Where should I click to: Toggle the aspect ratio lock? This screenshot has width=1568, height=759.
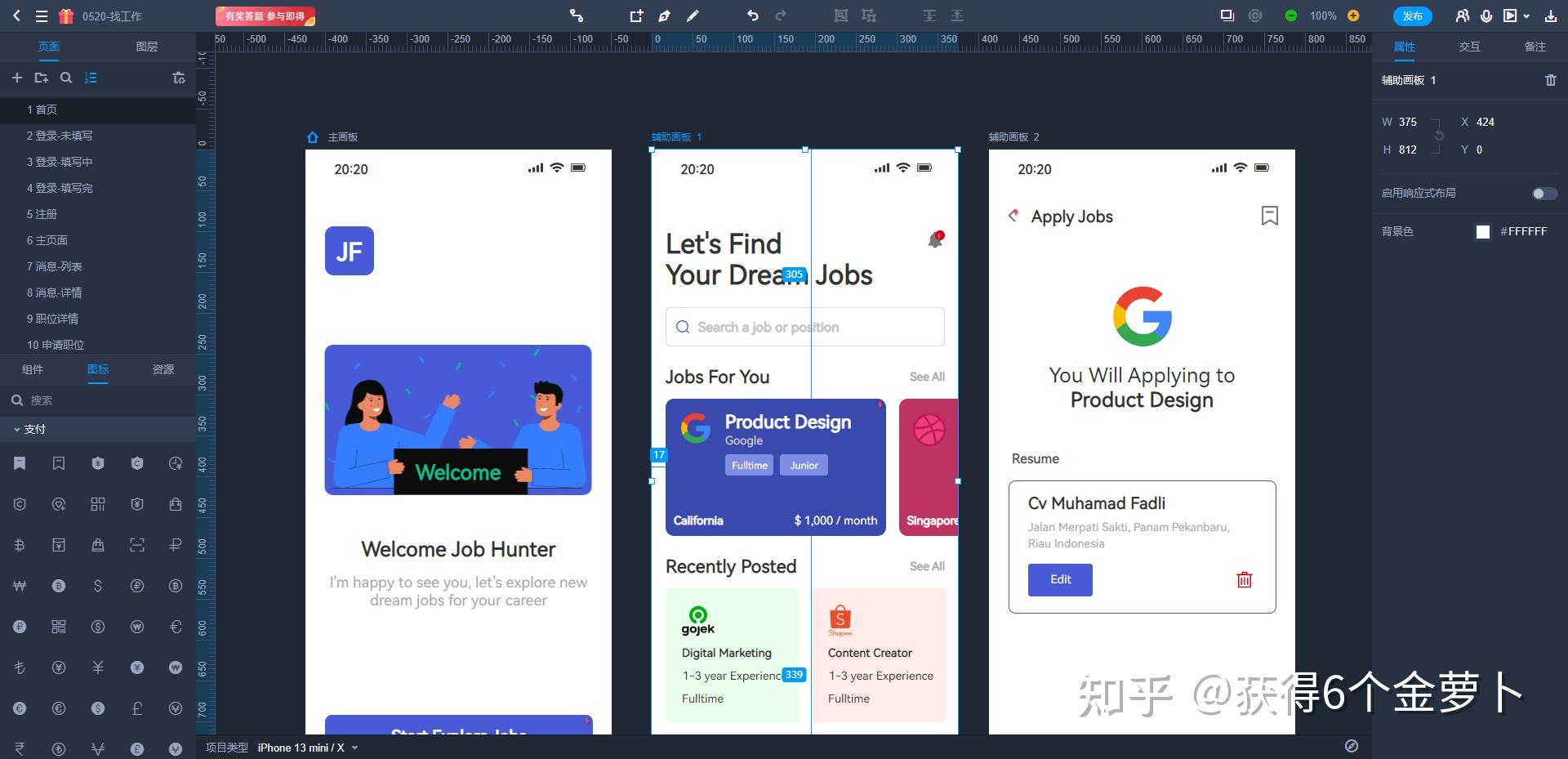point(1438,136)
